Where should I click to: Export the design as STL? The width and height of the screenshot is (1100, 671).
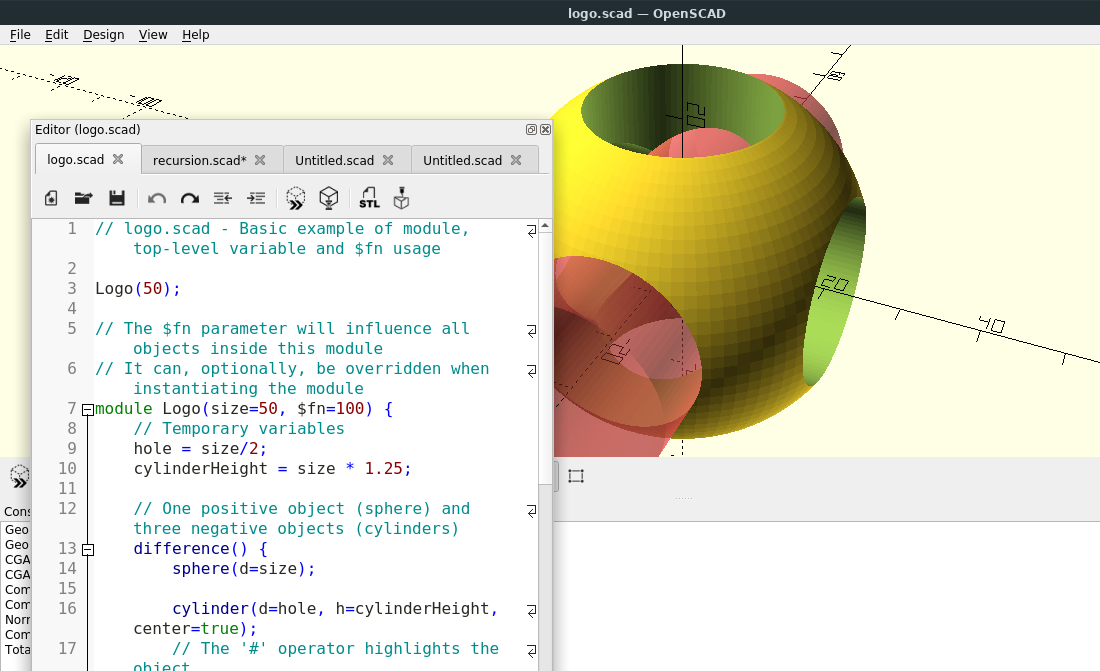point(369,198)
